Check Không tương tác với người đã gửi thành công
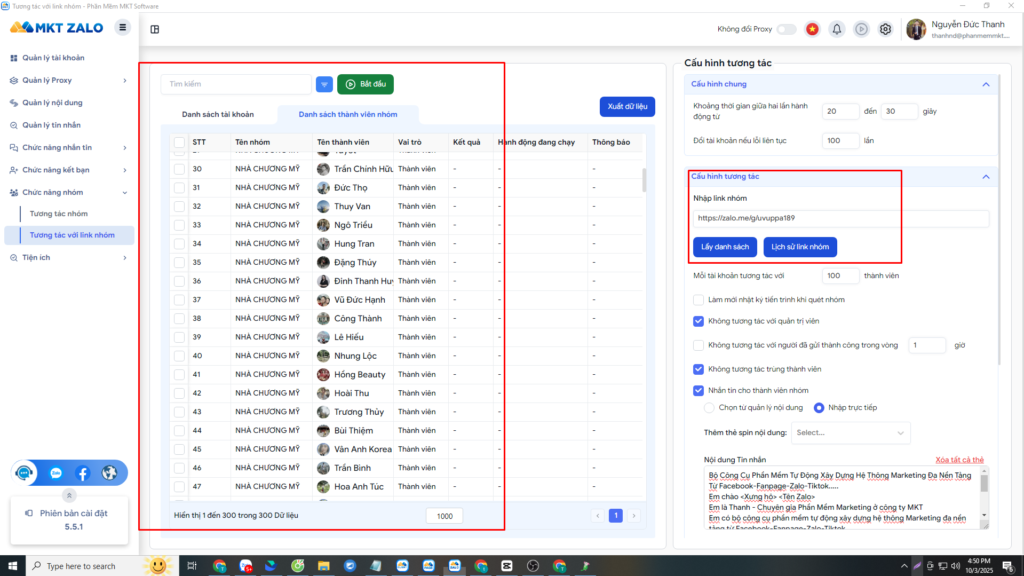The width and height of the screenshot is (1024, 576). (698, 345)
